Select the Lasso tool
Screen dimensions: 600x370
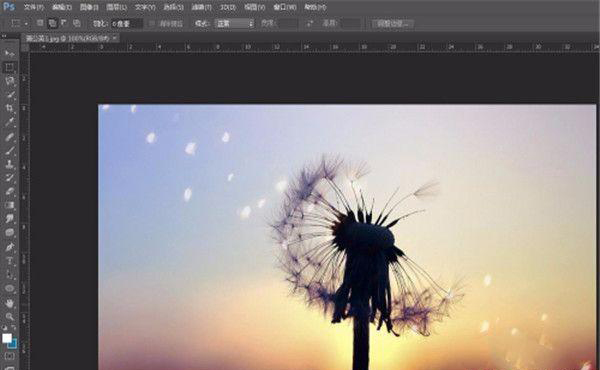[10, 81]
